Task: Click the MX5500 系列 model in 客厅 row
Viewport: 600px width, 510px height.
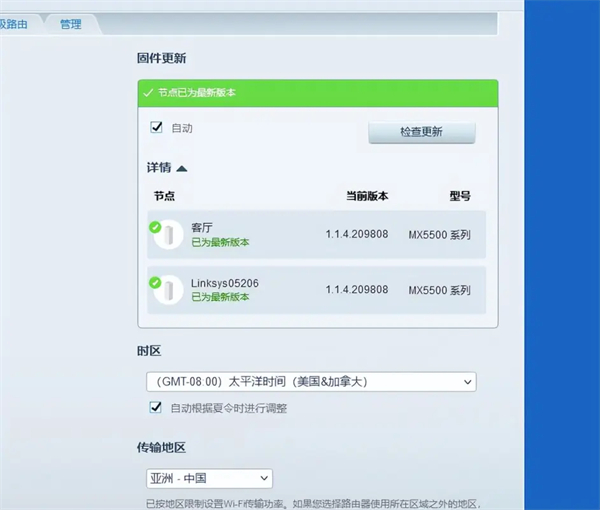Action: tap(439, 235)
